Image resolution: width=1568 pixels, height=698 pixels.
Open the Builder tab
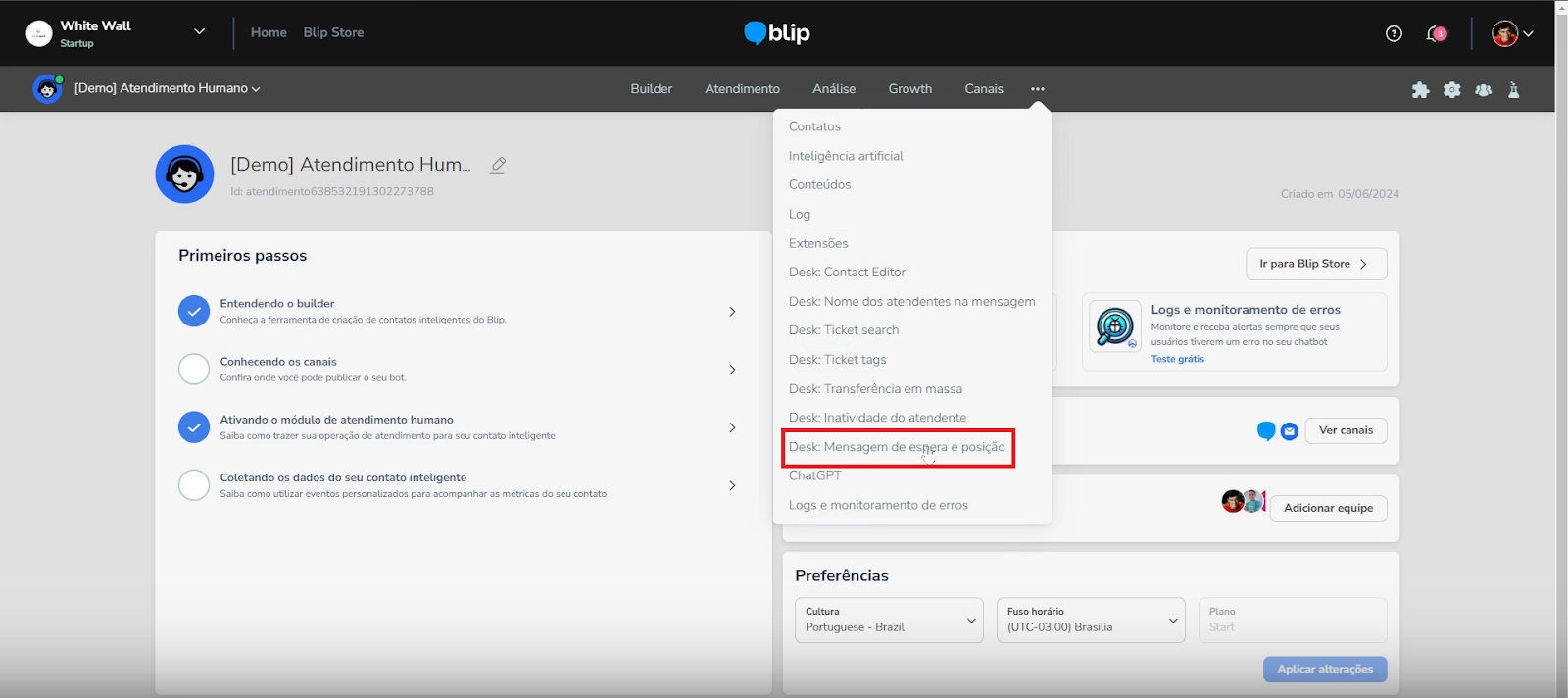pyautogui.click(x=651, y=89)
